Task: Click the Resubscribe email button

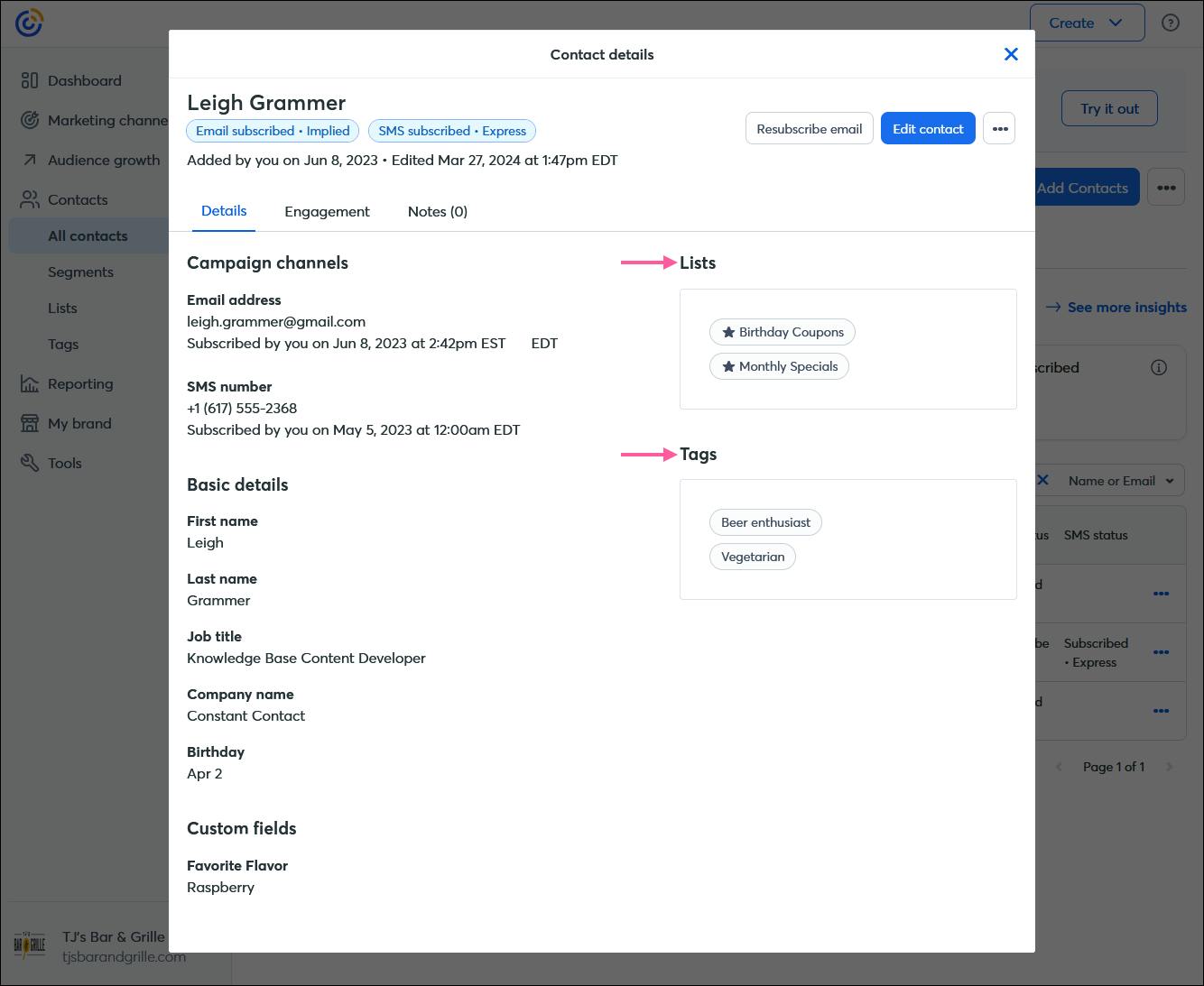Action: (810, 129)
